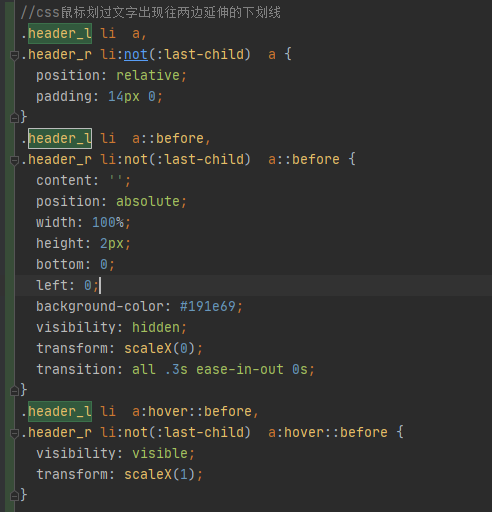Viewport: 492px width, 512px height.
Task: Click fold end marker below "transform: scaleX(1);"
Action: point(14,495)
